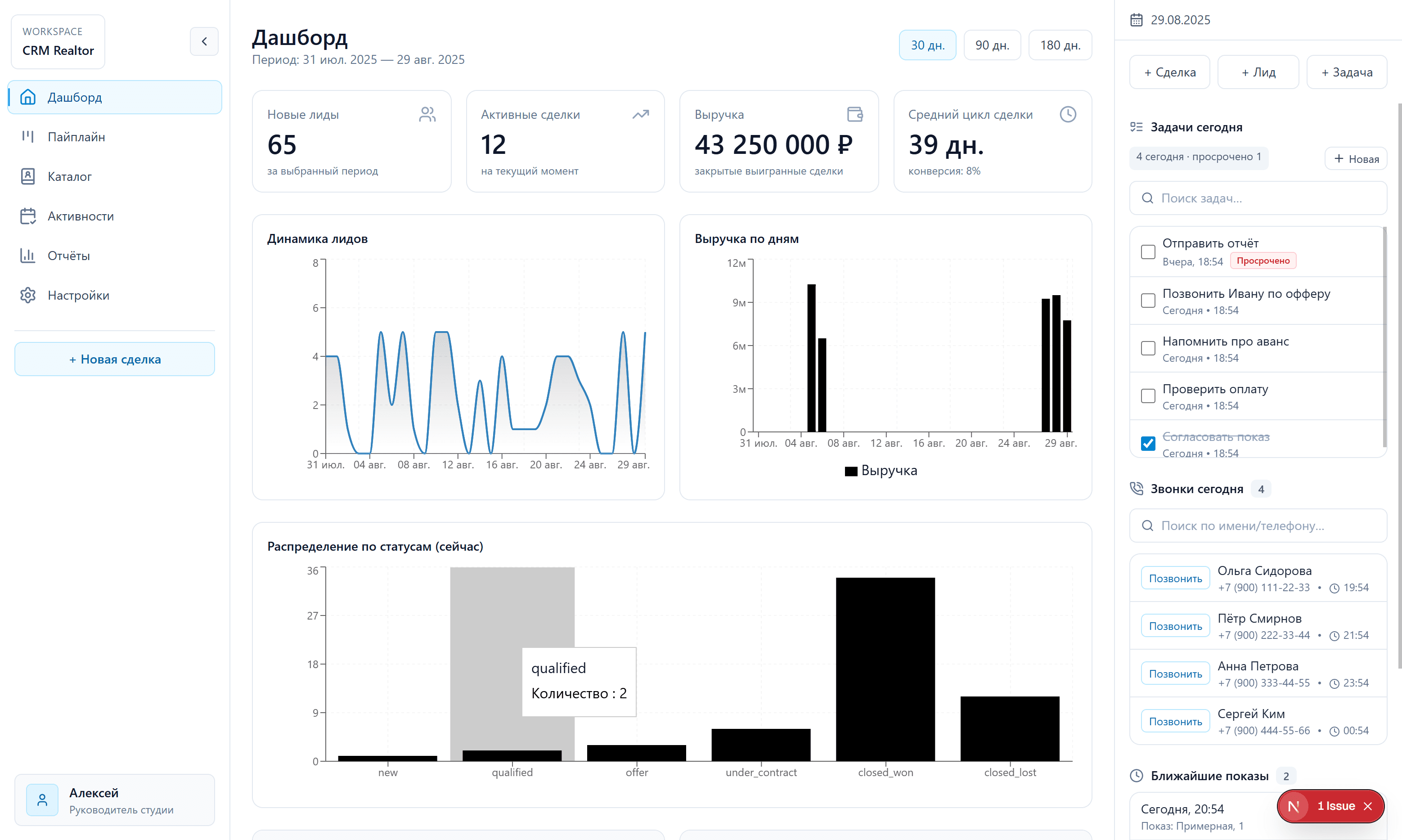
Task: Open the Алексей user profile card
Action: coord(114,800)
